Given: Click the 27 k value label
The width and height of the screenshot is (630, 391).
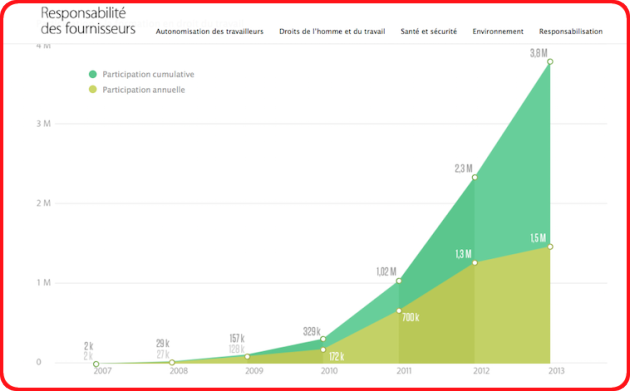Looking at the screenshot, I should (x=163, y=354).
